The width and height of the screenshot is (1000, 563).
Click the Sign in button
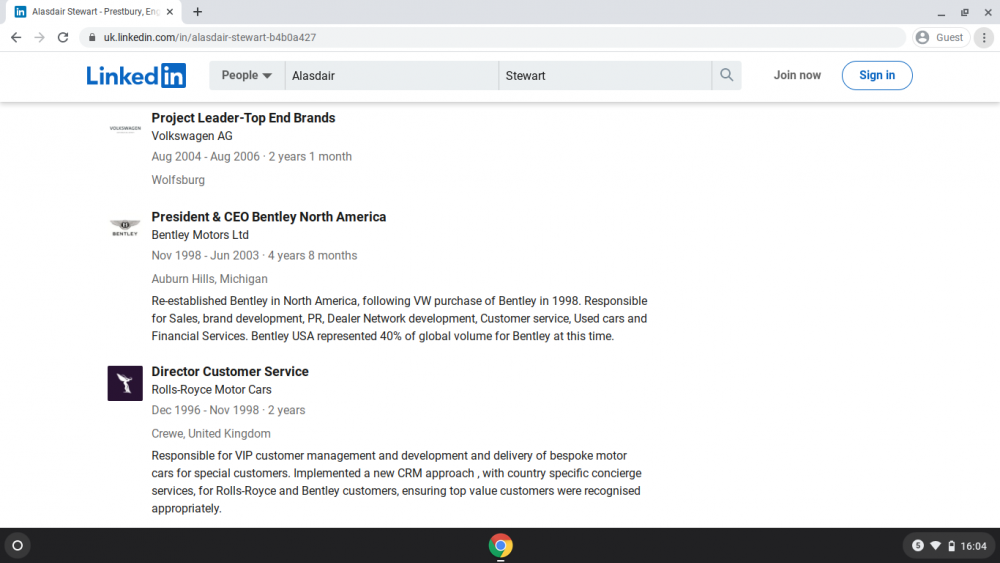tap(877, 75)
